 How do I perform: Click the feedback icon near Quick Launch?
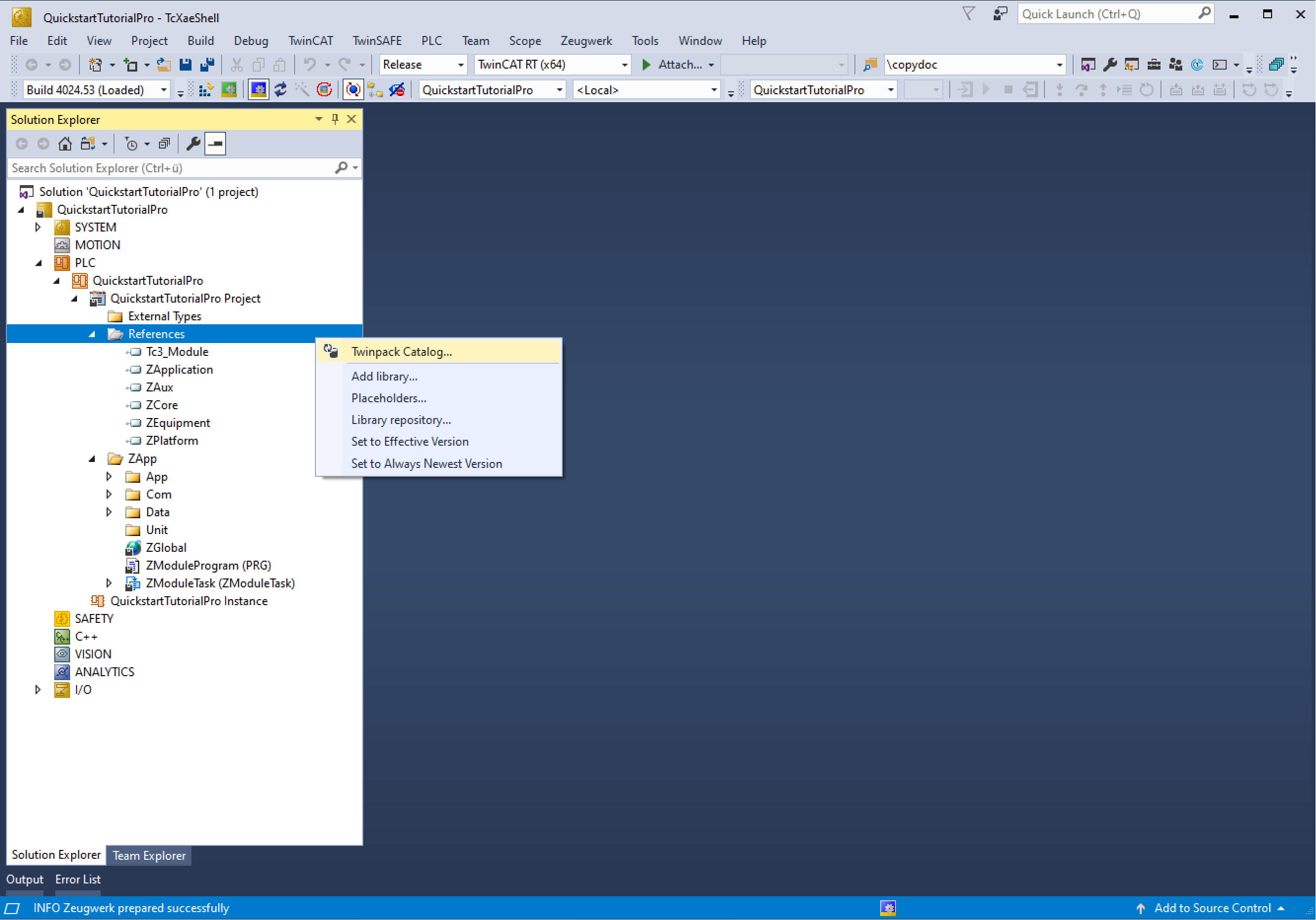1000,14
